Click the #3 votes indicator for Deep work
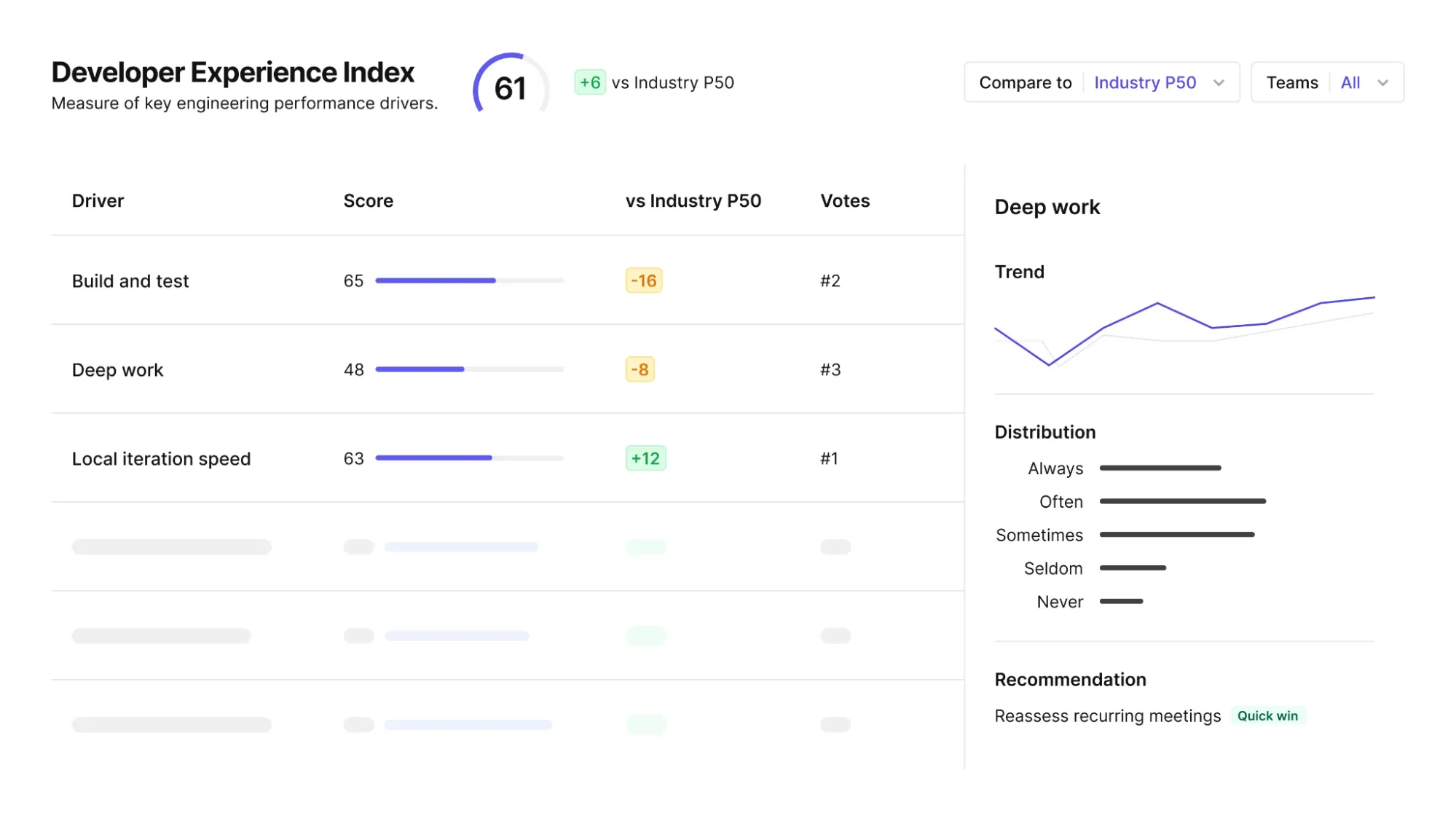The width and height of the screenshot is (1456, 821). coord(830,369)
